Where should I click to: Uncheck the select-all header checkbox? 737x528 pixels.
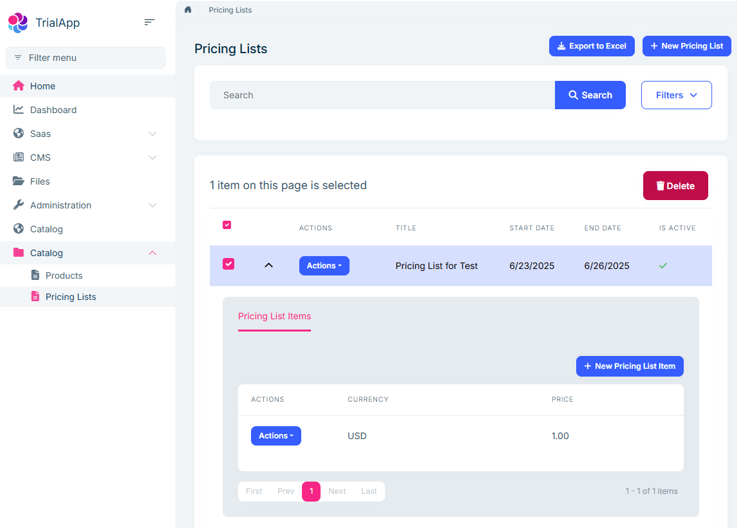click(x=227, y=225)
